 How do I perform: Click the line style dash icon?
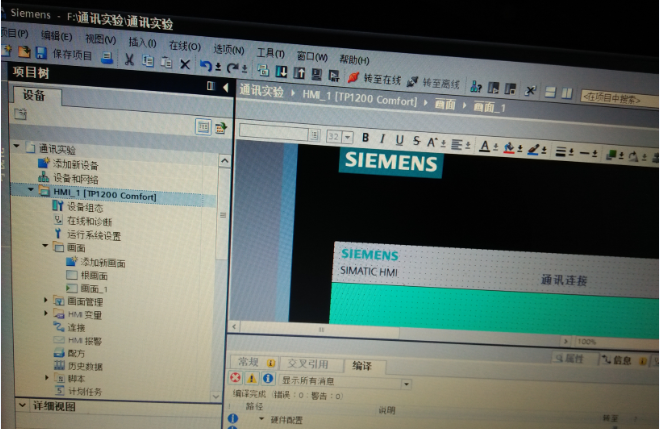click(584, 153)
